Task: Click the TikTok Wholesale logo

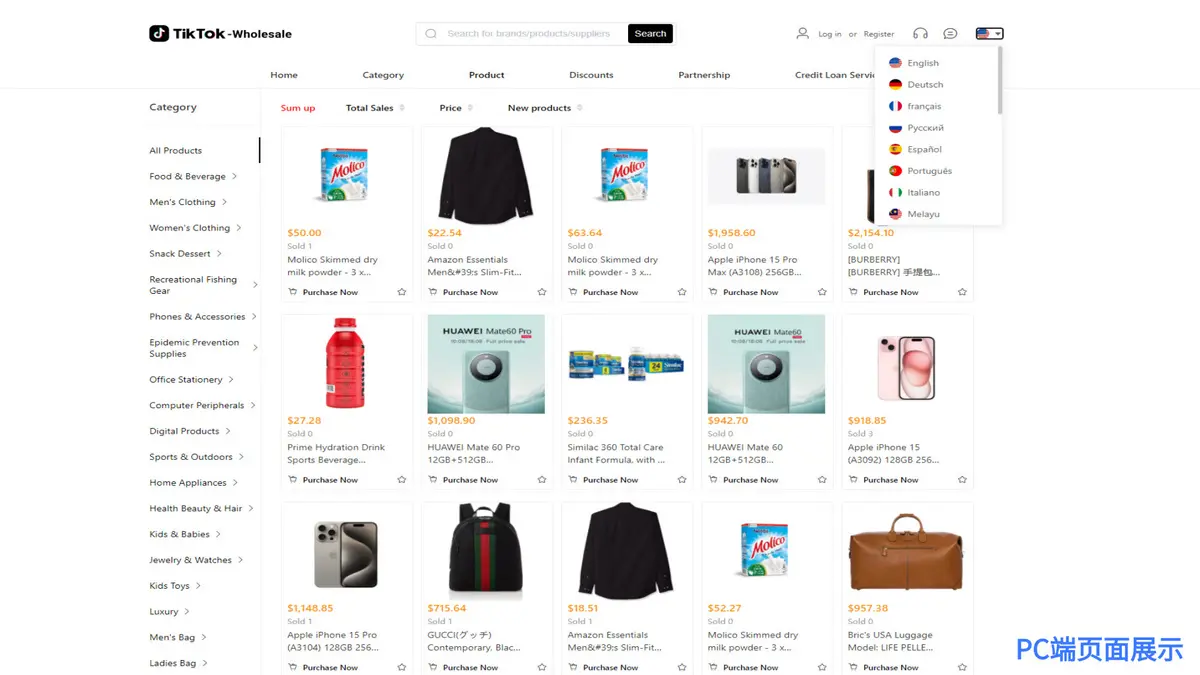Action: click(x=220, y=33)
